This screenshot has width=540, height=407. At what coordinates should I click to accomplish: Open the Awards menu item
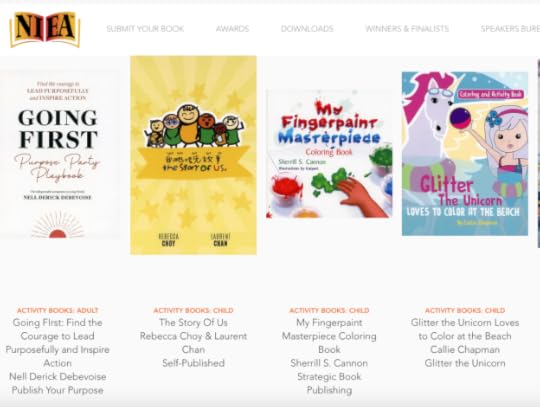pos(232,29)
